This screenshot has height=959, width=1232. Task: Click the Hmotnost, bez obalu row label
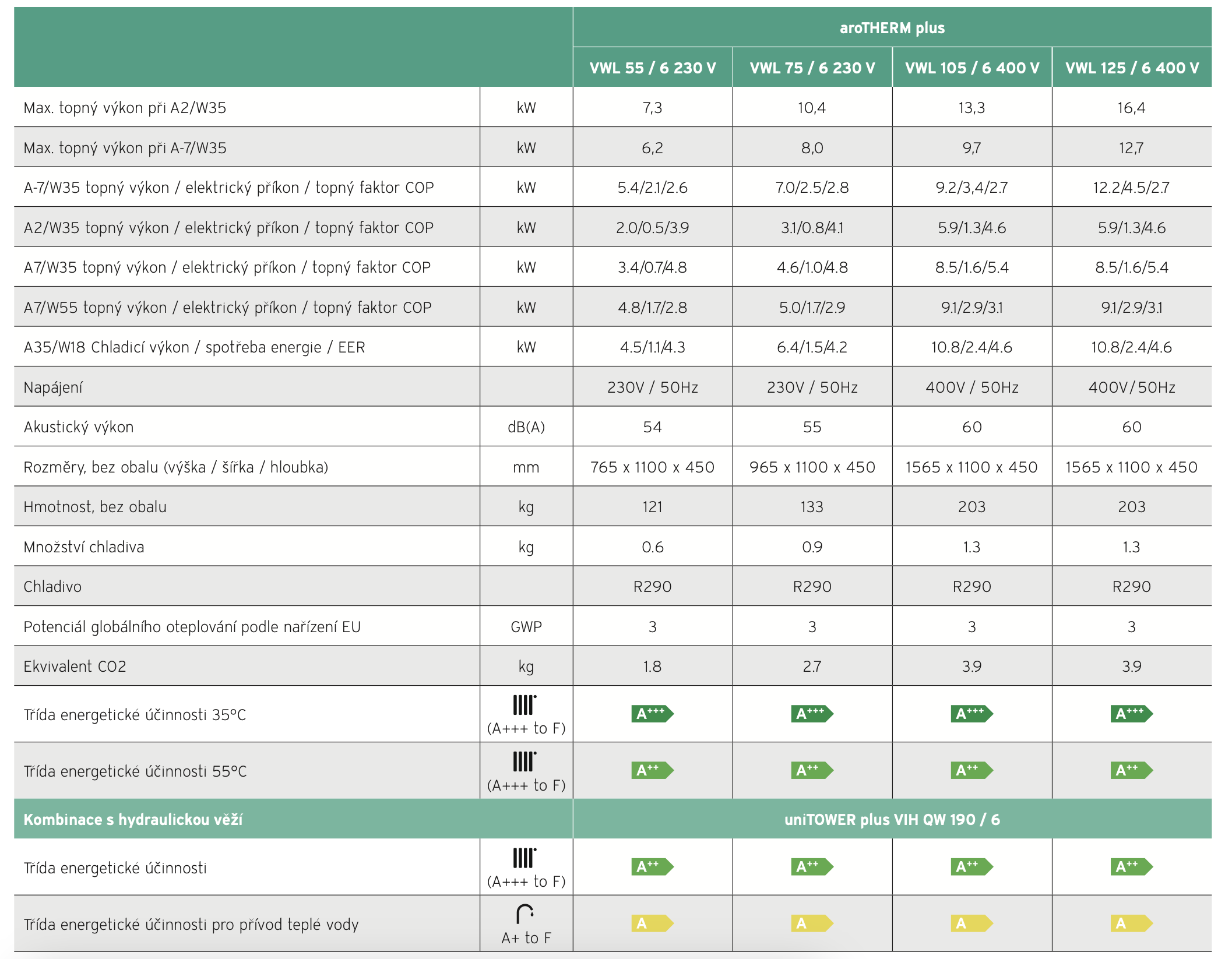(x=95, y=507)
